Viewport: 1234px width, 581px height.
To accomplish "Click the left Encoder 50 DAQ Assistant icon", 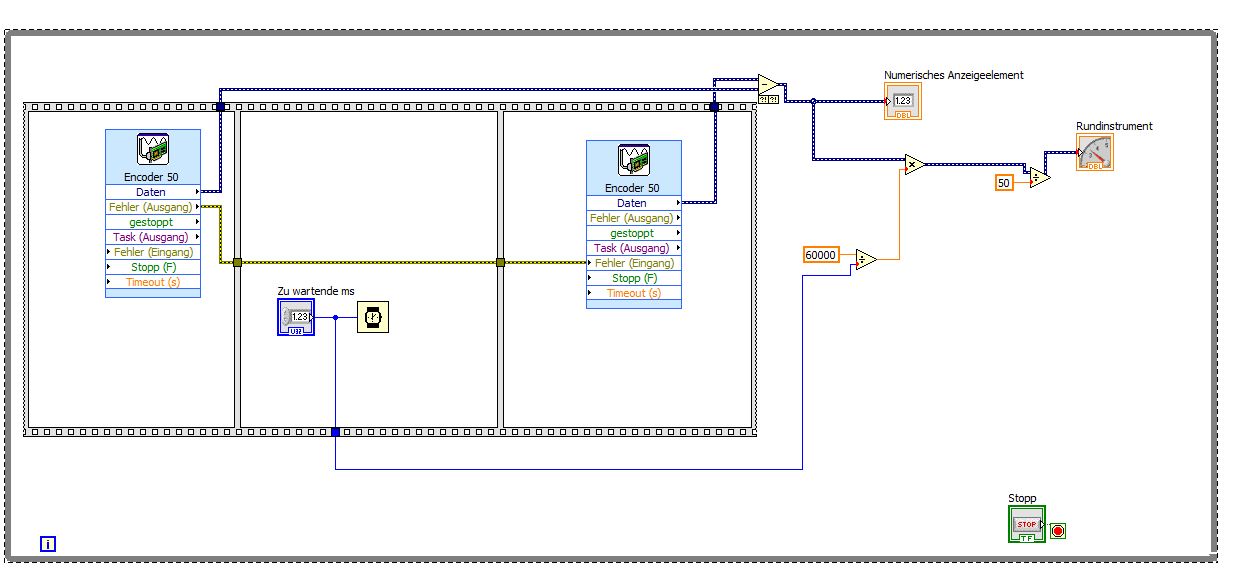I will (153, 151).
